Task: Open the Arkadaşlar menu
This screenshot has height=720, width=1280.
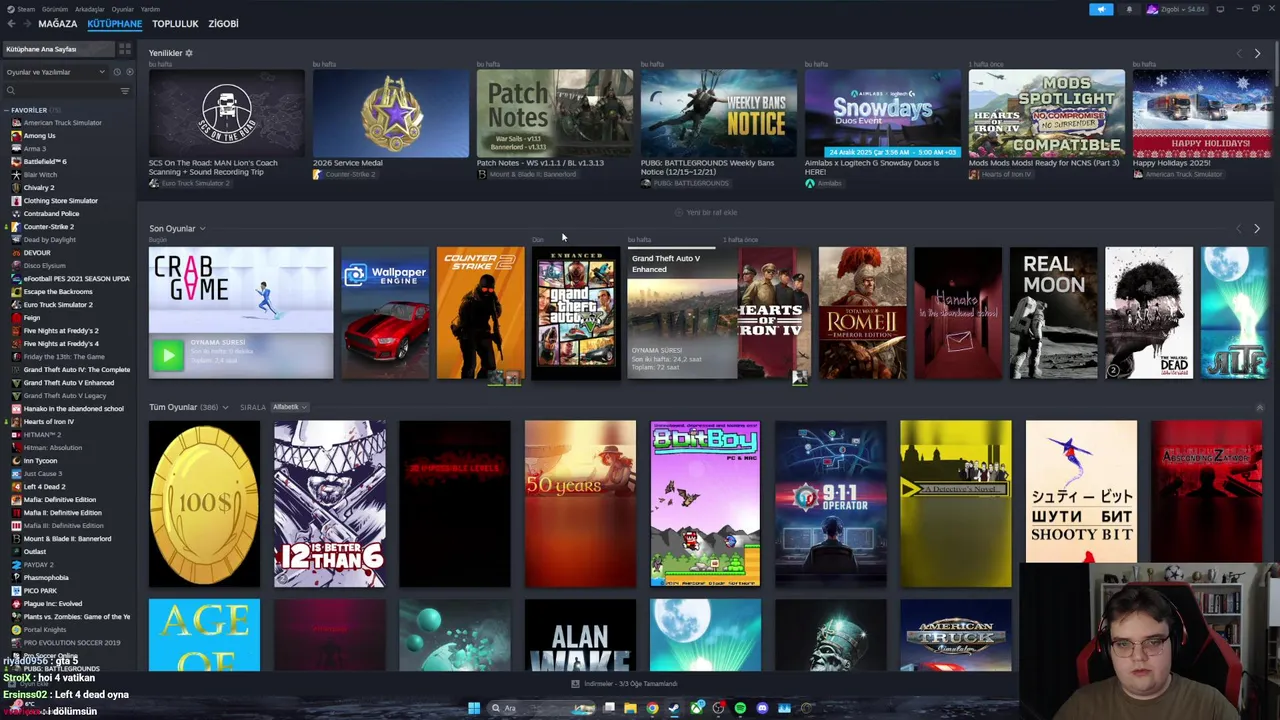Action: (x=89, y=9)
